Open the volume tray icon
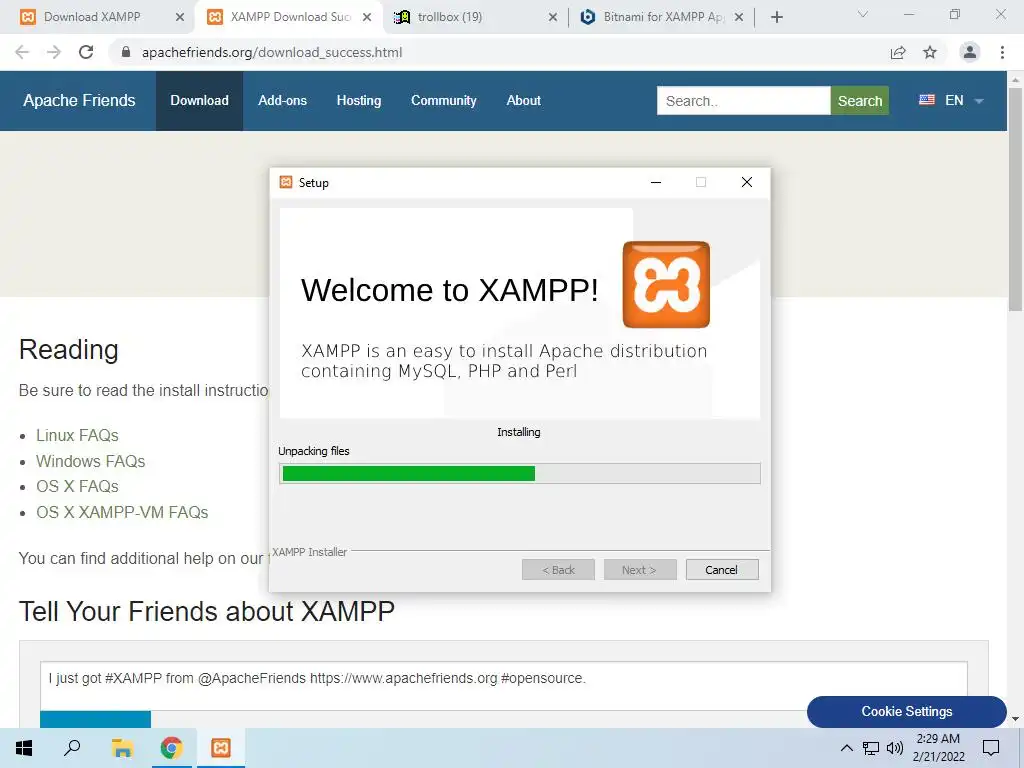The width and height of the screenshot is (1024, 768). click(x=895, y=748)
